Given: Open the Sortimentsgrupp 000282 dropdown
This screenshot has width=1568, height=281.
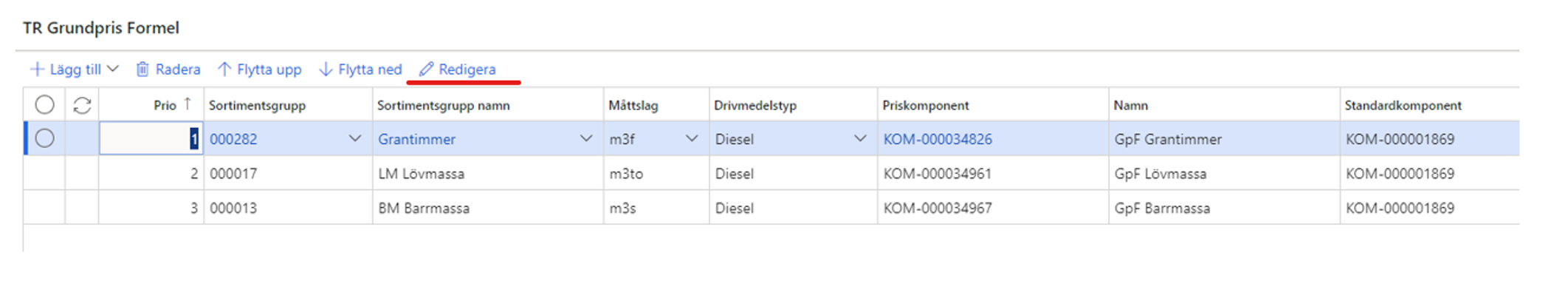Looking at the screenshot, I should [355, 138].
